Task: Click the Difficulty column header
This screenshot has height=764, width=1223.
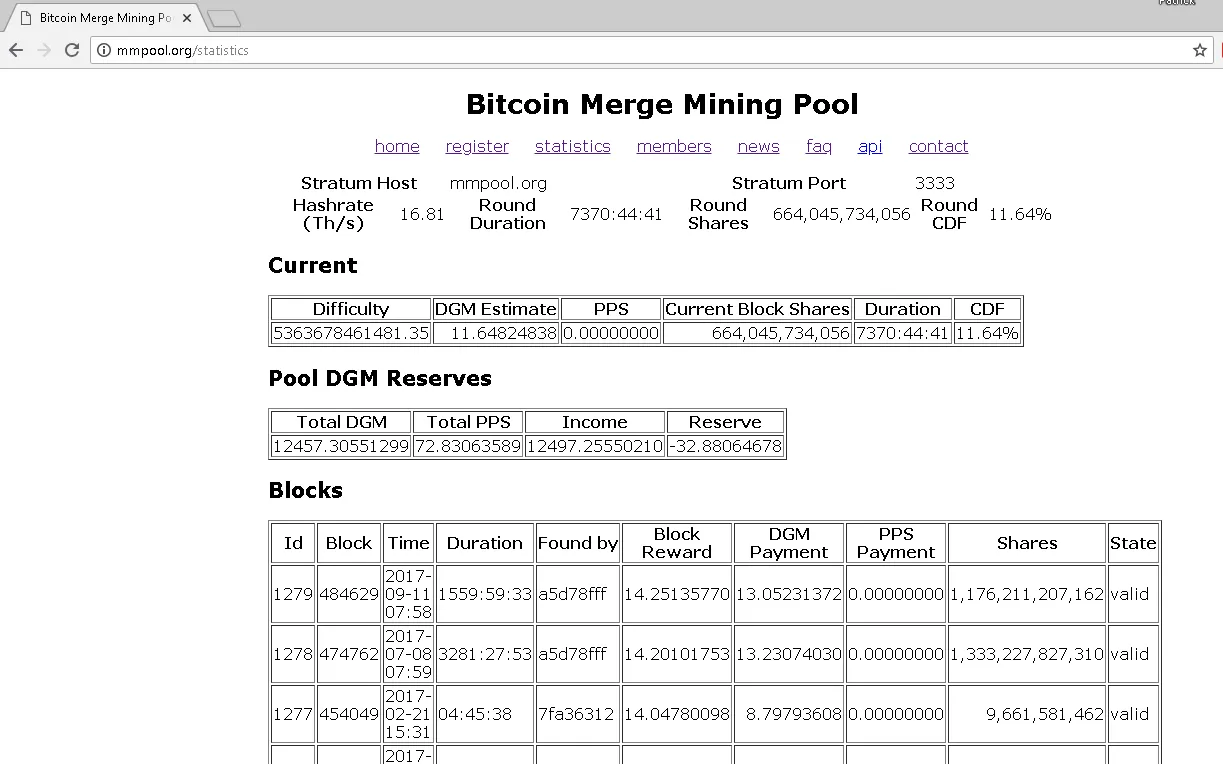Action: pos(351,309)
